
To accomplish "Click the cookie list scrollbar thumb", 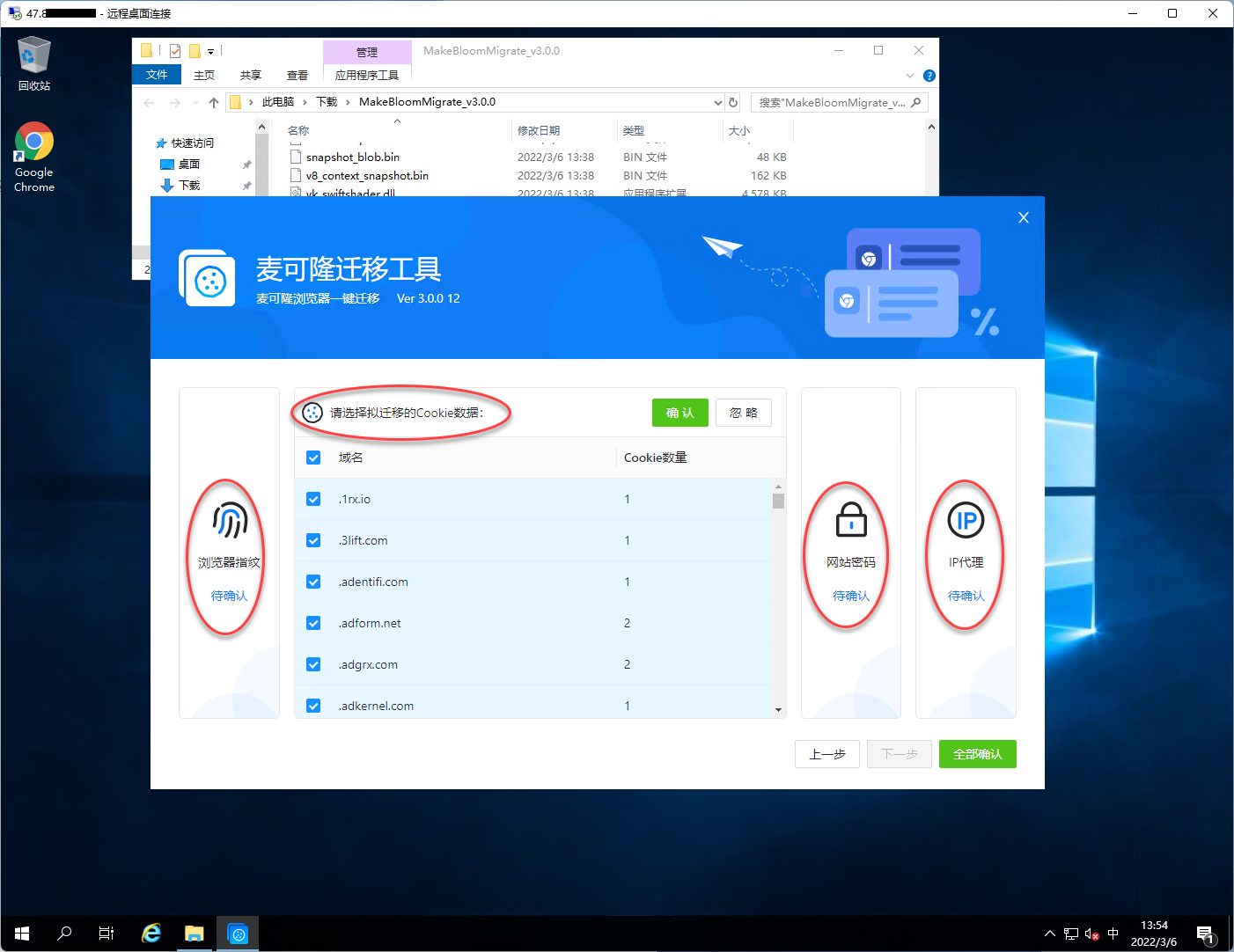I will point(778,501).
